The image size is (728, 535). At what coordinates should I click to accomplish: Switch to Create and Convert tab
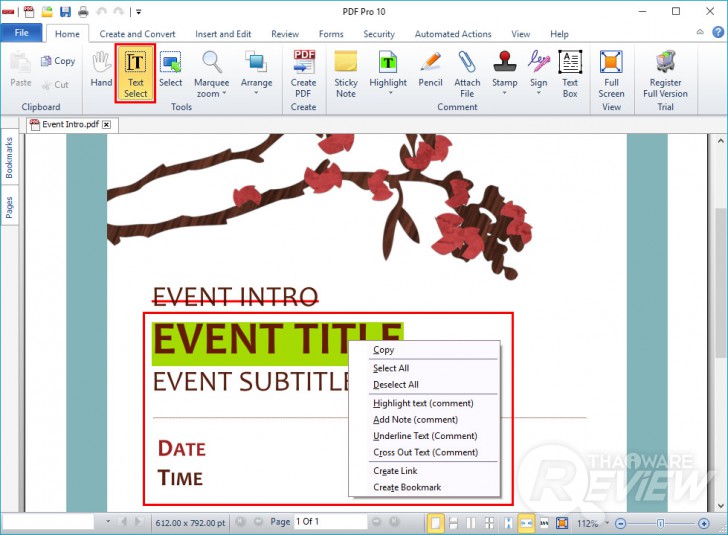(137, 34)
